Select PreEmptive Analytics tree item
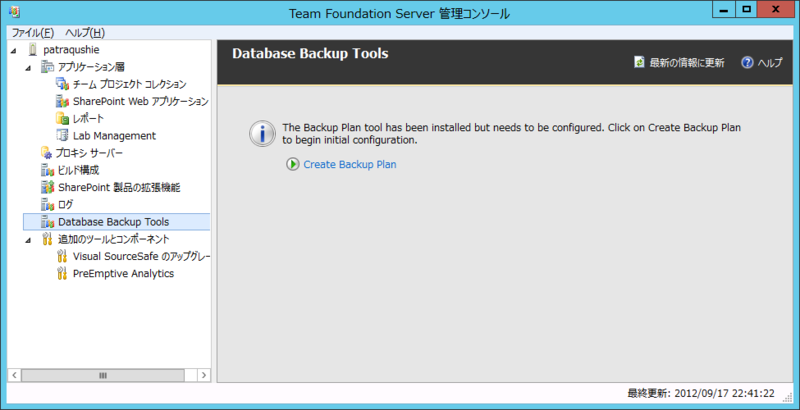 123,273
